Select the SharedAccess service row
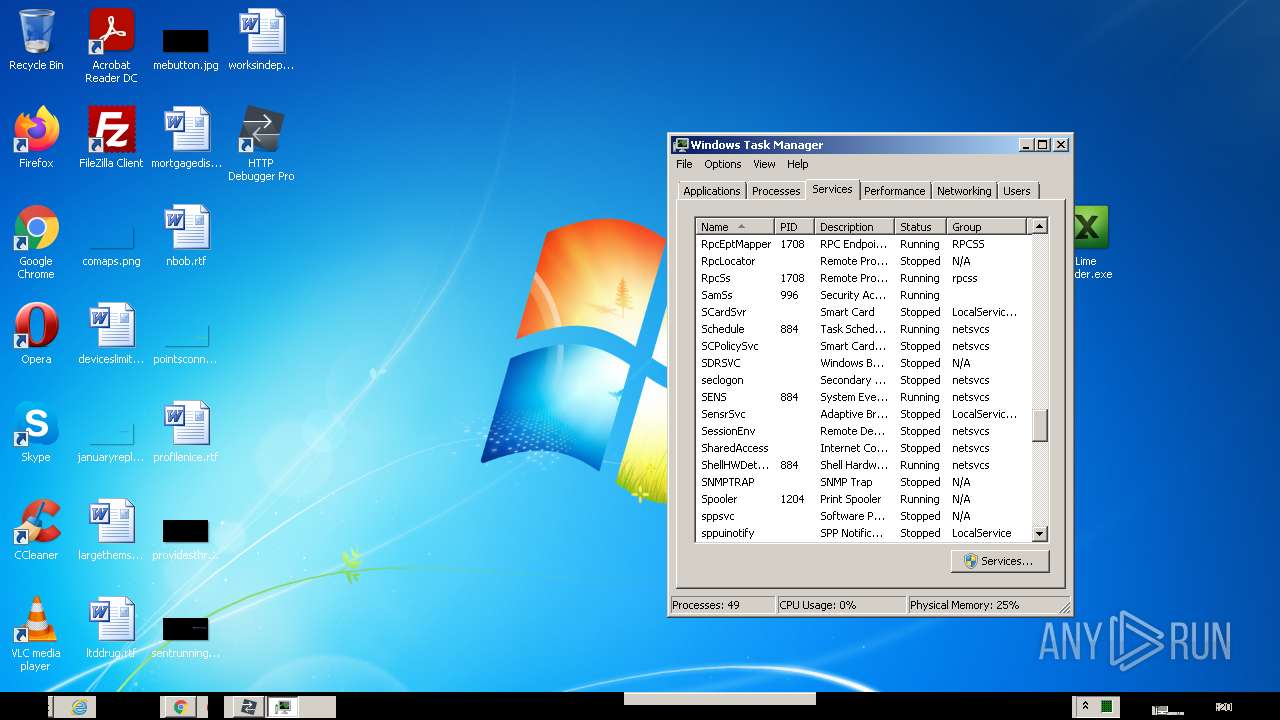The image size is (1280, 720). click(862, 448)
